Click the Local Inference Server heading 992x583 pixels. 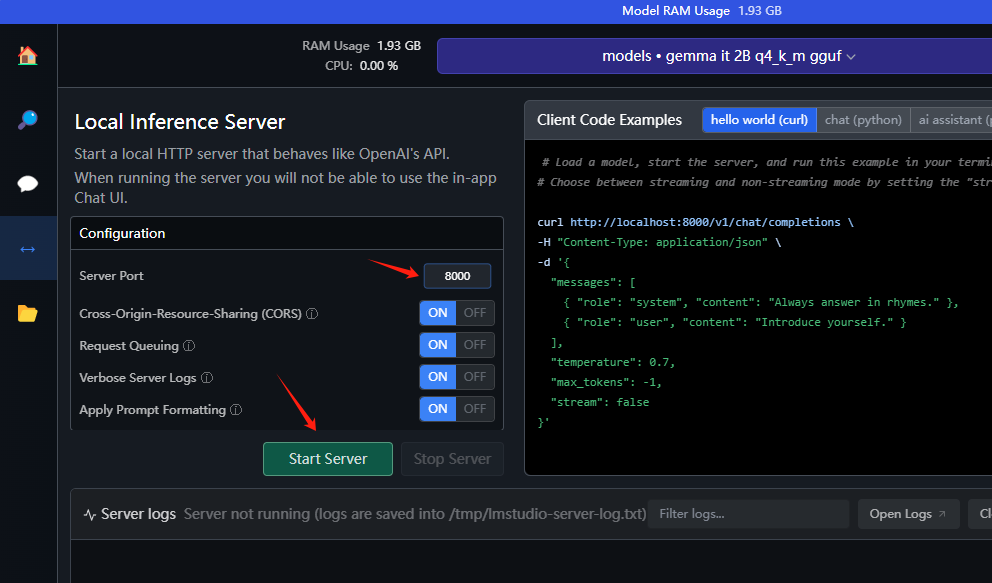coord(180,122)
